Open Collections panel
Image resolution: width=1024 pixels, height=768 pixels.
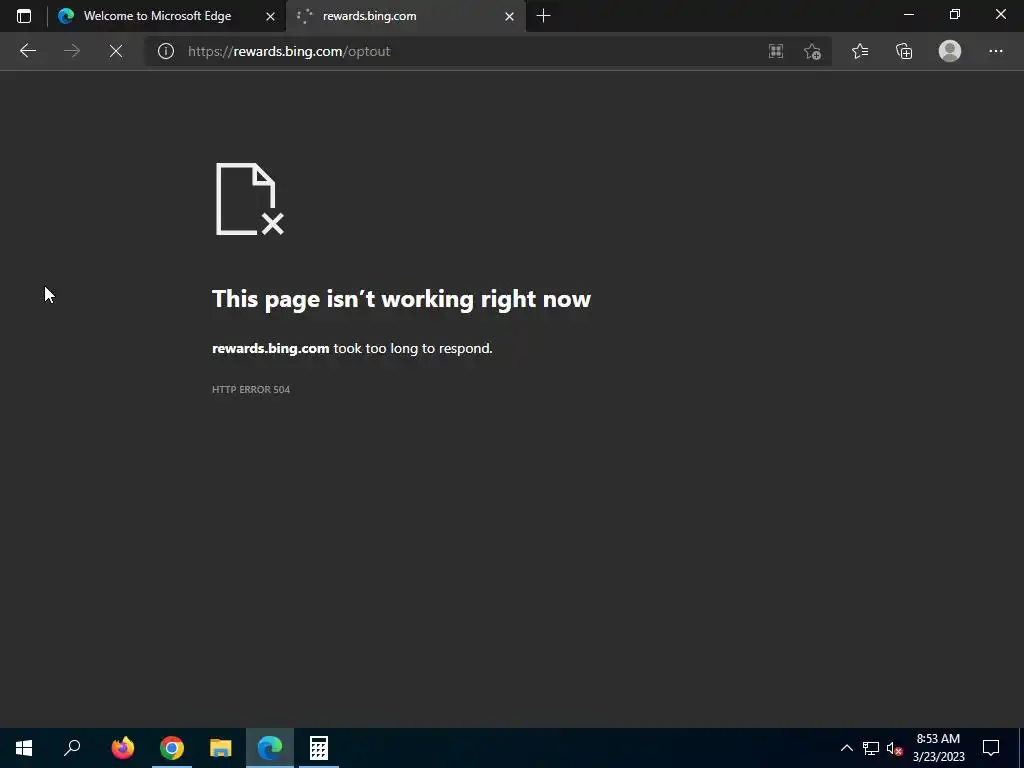(x=904, y=51)
